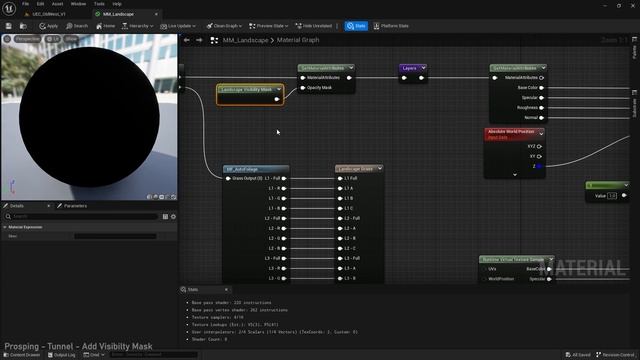The image size is (640, 360).
Task: Close the Stats panel tab
Action: pyautogui.click(x=227, y=289)
